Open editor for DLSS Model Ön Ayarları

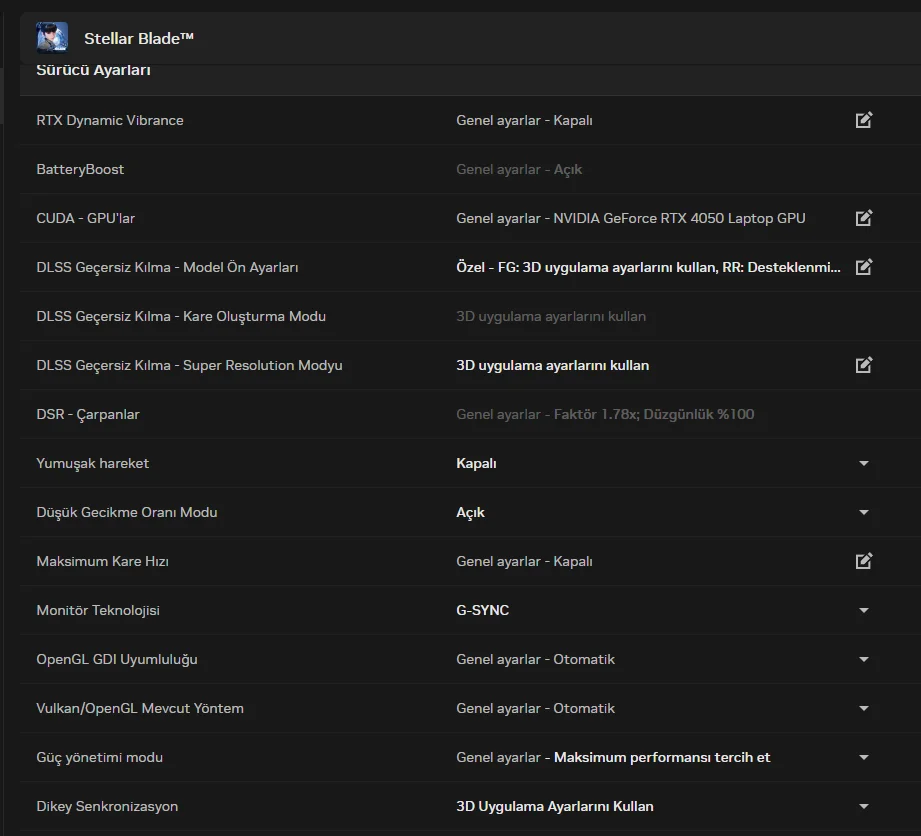864,267
